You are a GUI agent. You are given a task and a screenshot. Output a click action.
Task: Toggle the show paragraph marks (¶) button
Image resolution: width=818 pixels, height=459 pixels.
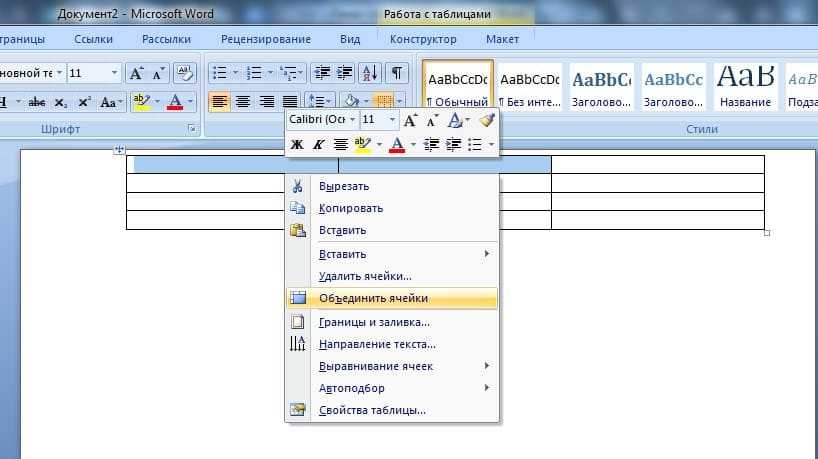(396, 73)
